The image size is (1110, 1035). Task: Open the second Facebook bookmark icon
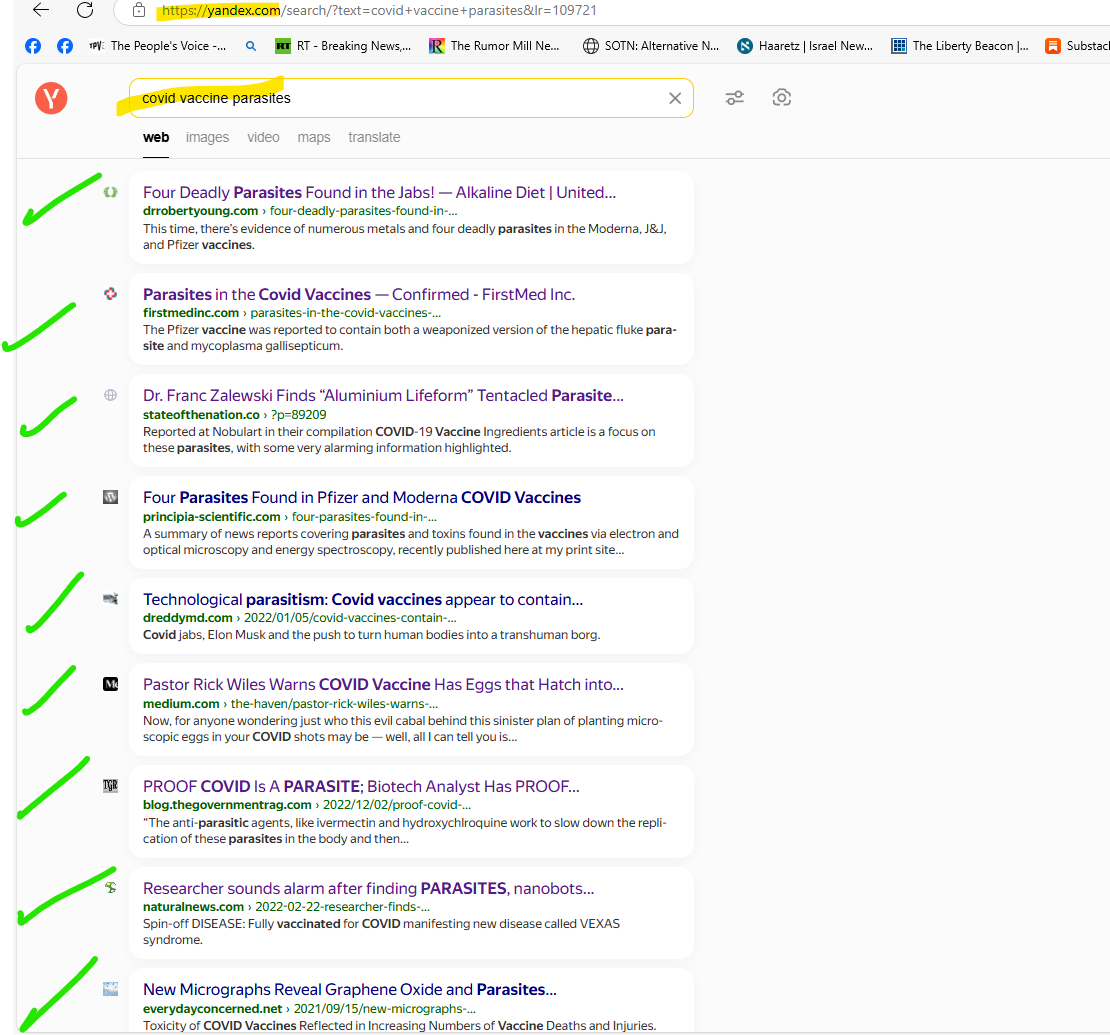point(64,46)
